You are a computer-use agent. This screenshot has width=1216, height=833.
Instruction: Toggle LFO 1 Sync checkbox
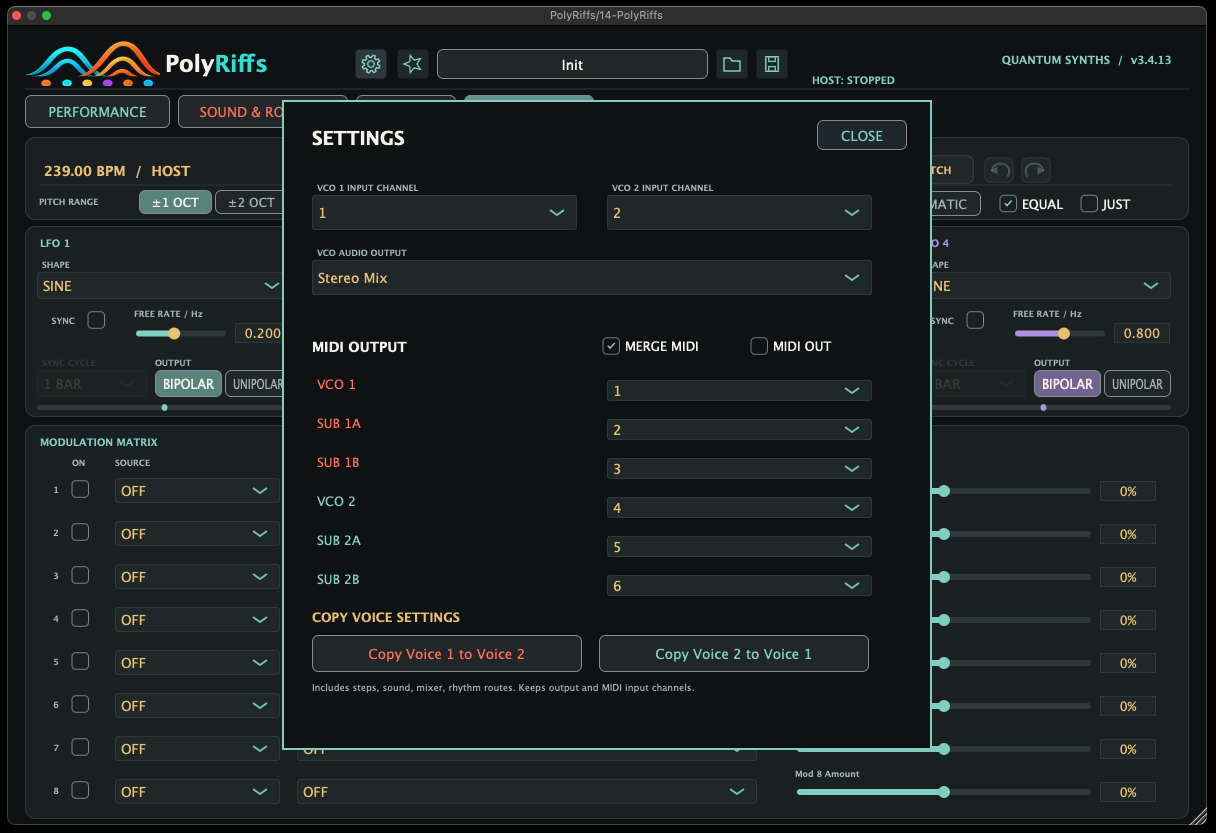tap(96, 320)
